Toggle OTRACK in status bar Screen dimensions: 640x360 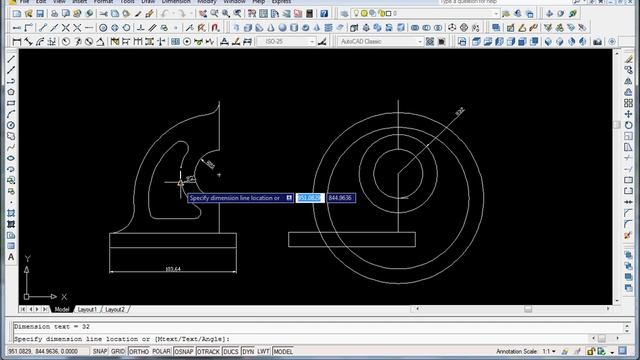pyautogui.click(x=208, y=351)
